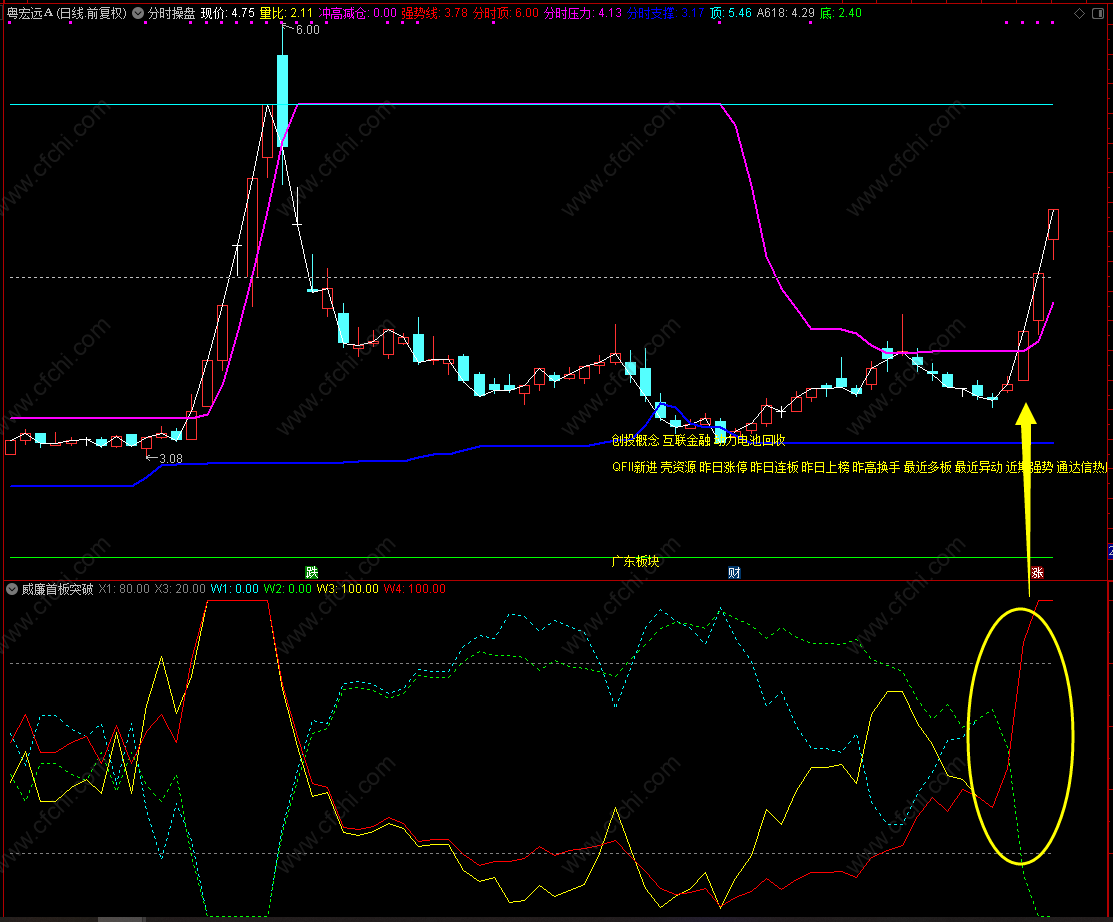The image size is (1113, 922).
Task: Click the 分时压力: 4.13 readout
Action: click(583, 13)
